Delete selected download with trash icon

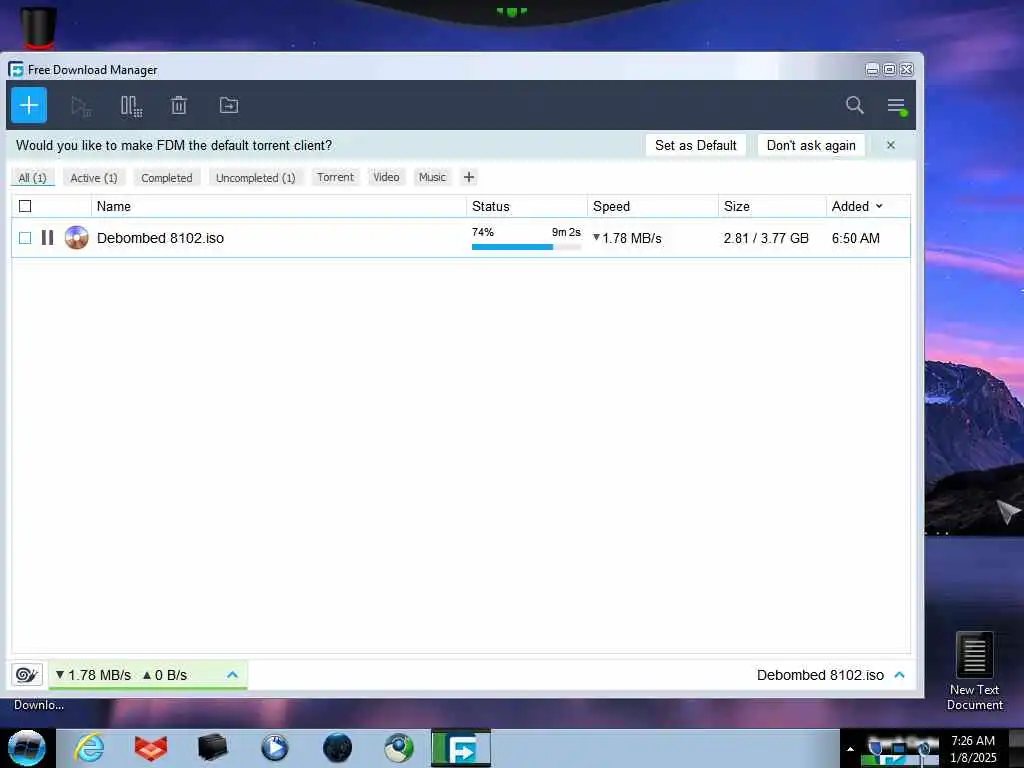click(x=179, y=105)
